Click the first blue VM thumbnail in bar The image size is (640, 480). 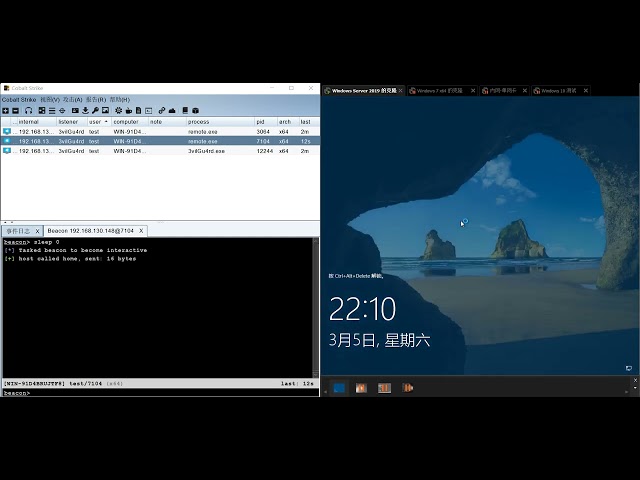click(339, 387)
